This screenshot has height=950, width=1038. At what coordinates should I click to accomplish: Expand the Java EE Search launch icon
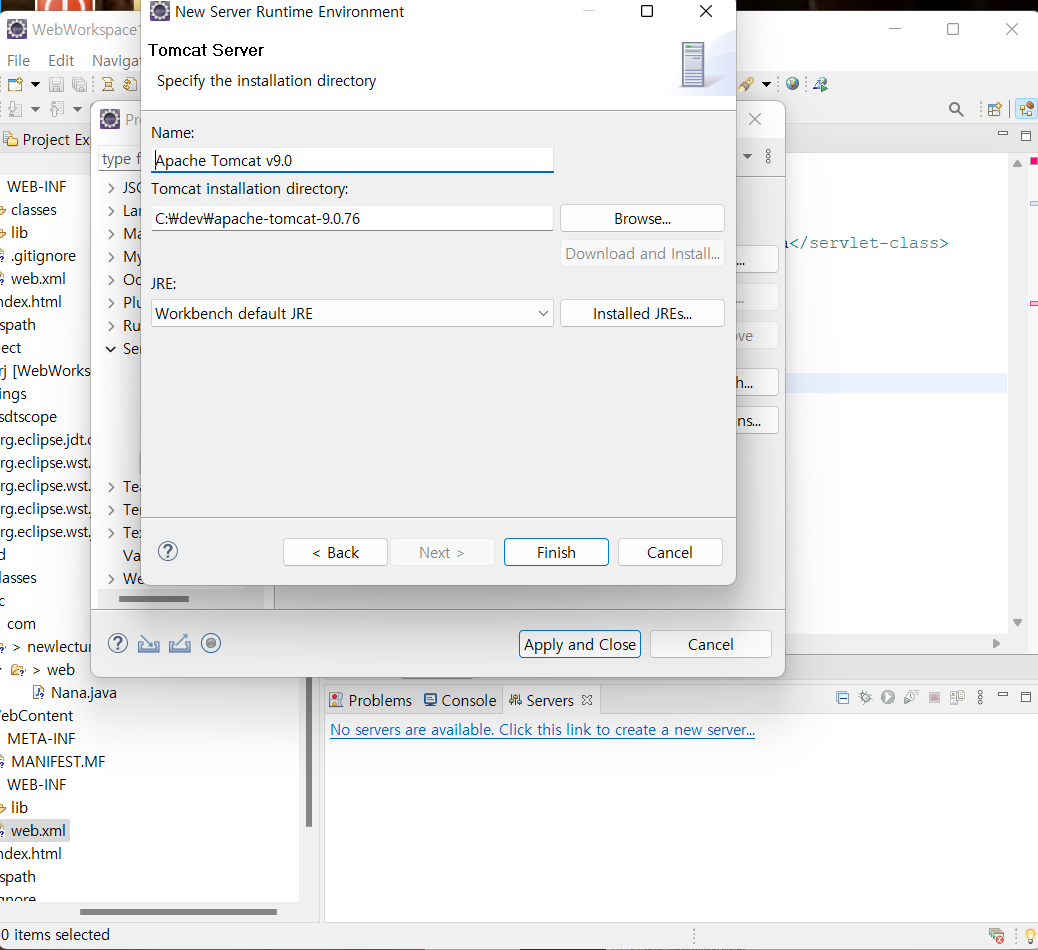pos(821,83)
